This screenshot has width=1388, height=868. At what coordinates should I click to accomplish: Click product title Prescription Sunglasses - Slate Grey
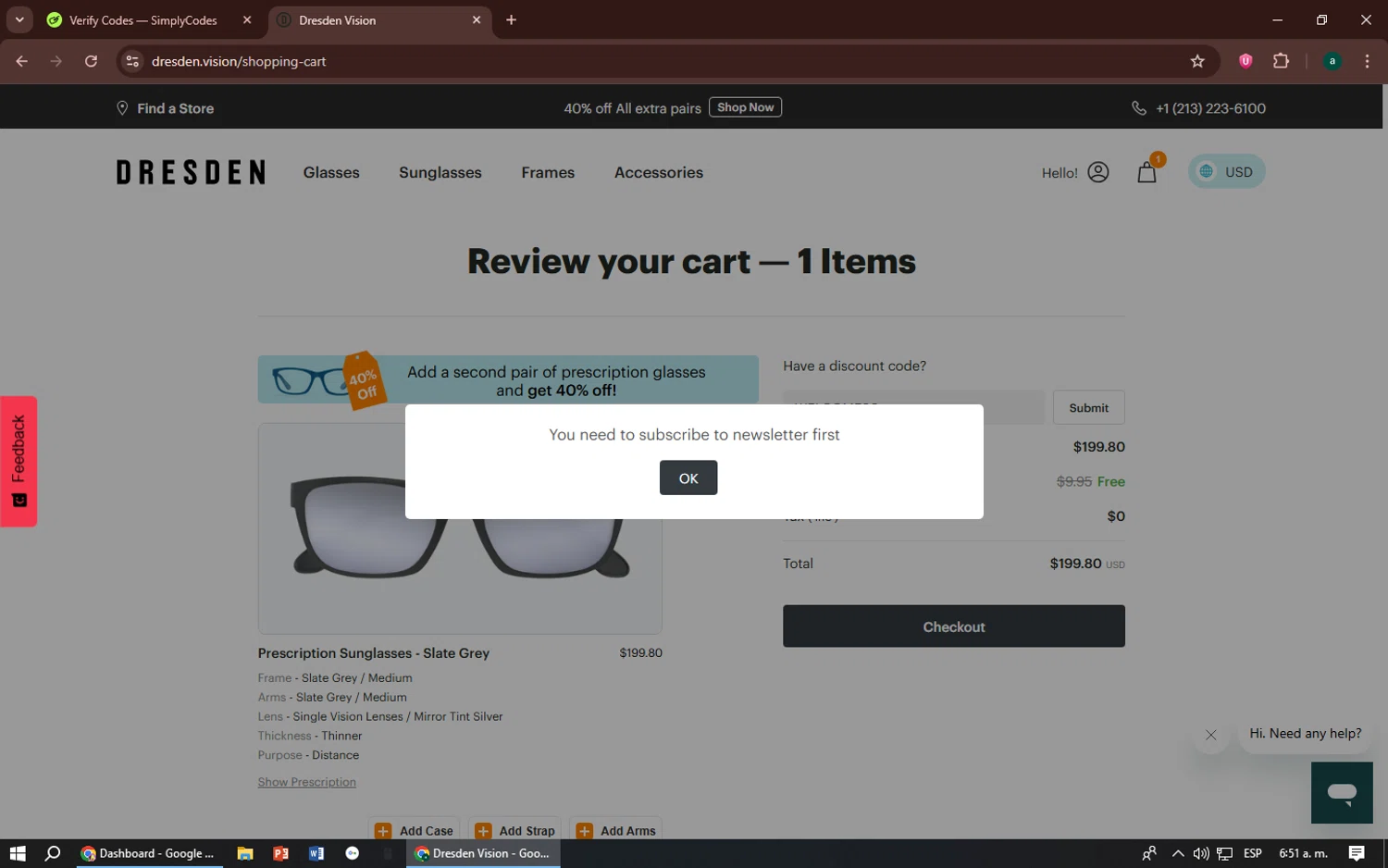point(374,652)
